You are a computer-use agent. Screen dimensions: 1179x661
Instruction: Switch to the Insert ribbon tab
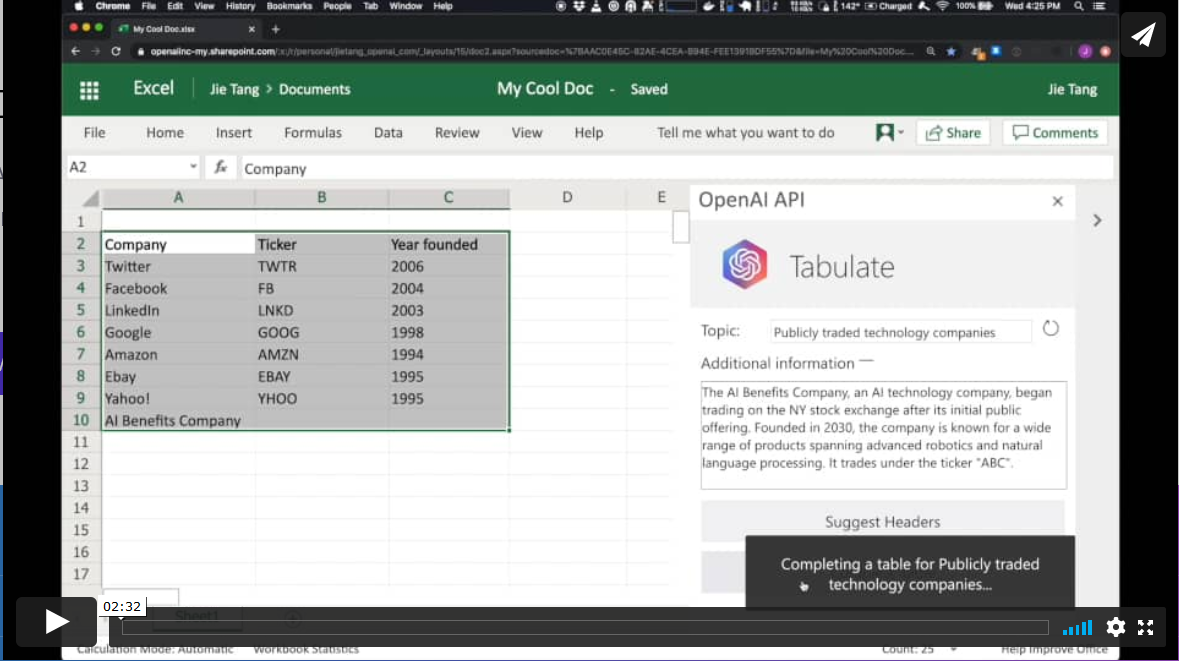coord(234,132)
